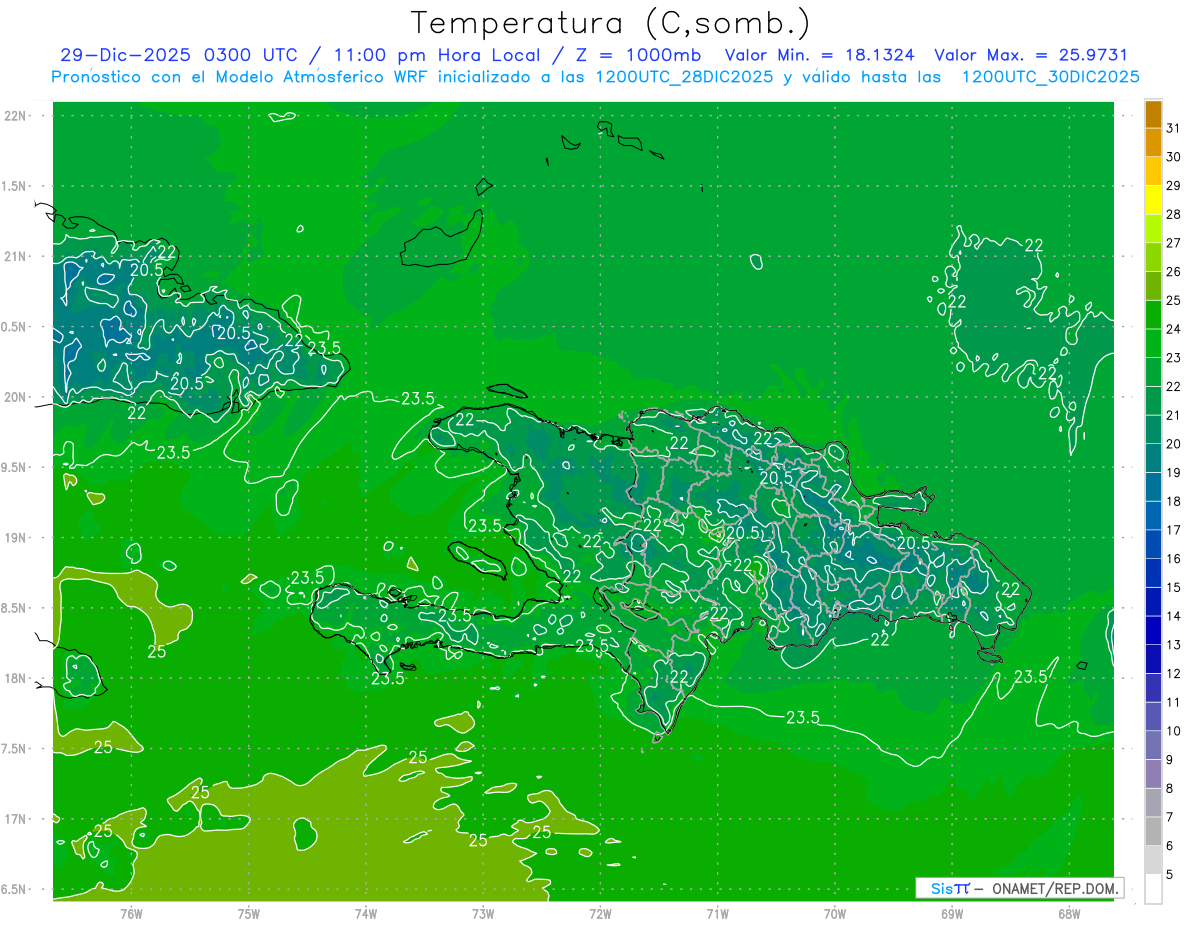Click the longitude axis label "69W"
Image resolution: width=1200 pixels, height=927 pixels.
(952, 913)
